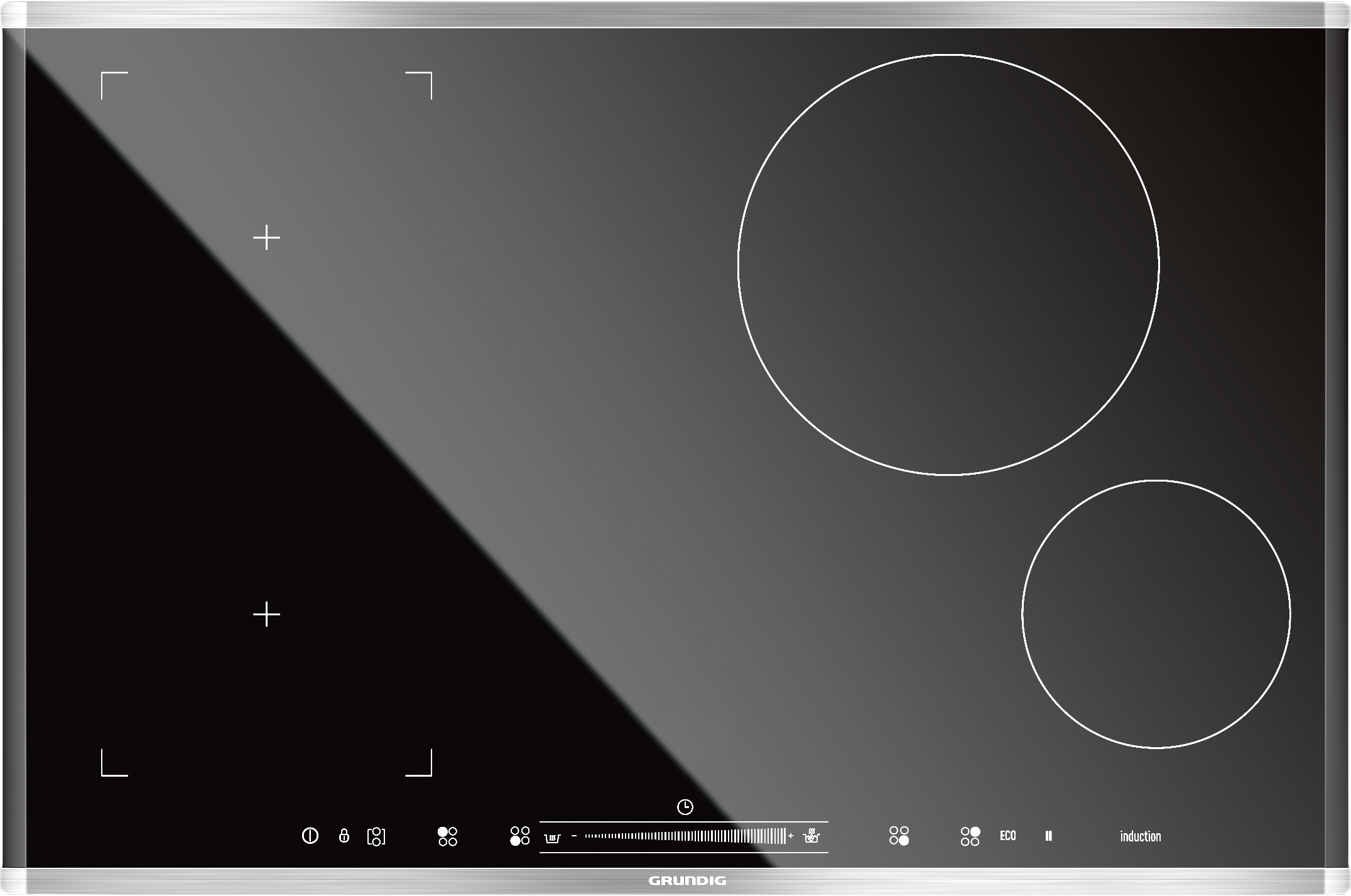Activate the booster icon right of the slider
The image size is (1351, 896).
point(813,837)
